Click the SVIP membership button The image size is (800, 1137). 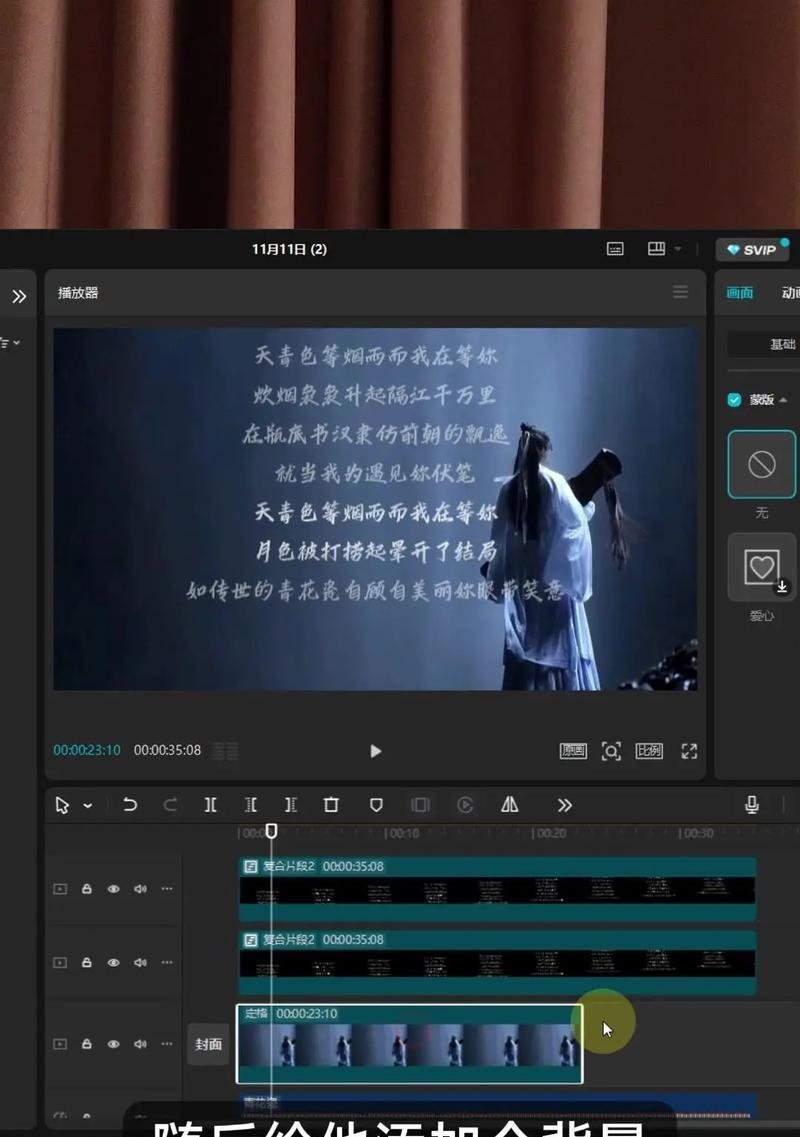[x=752, y=249]
